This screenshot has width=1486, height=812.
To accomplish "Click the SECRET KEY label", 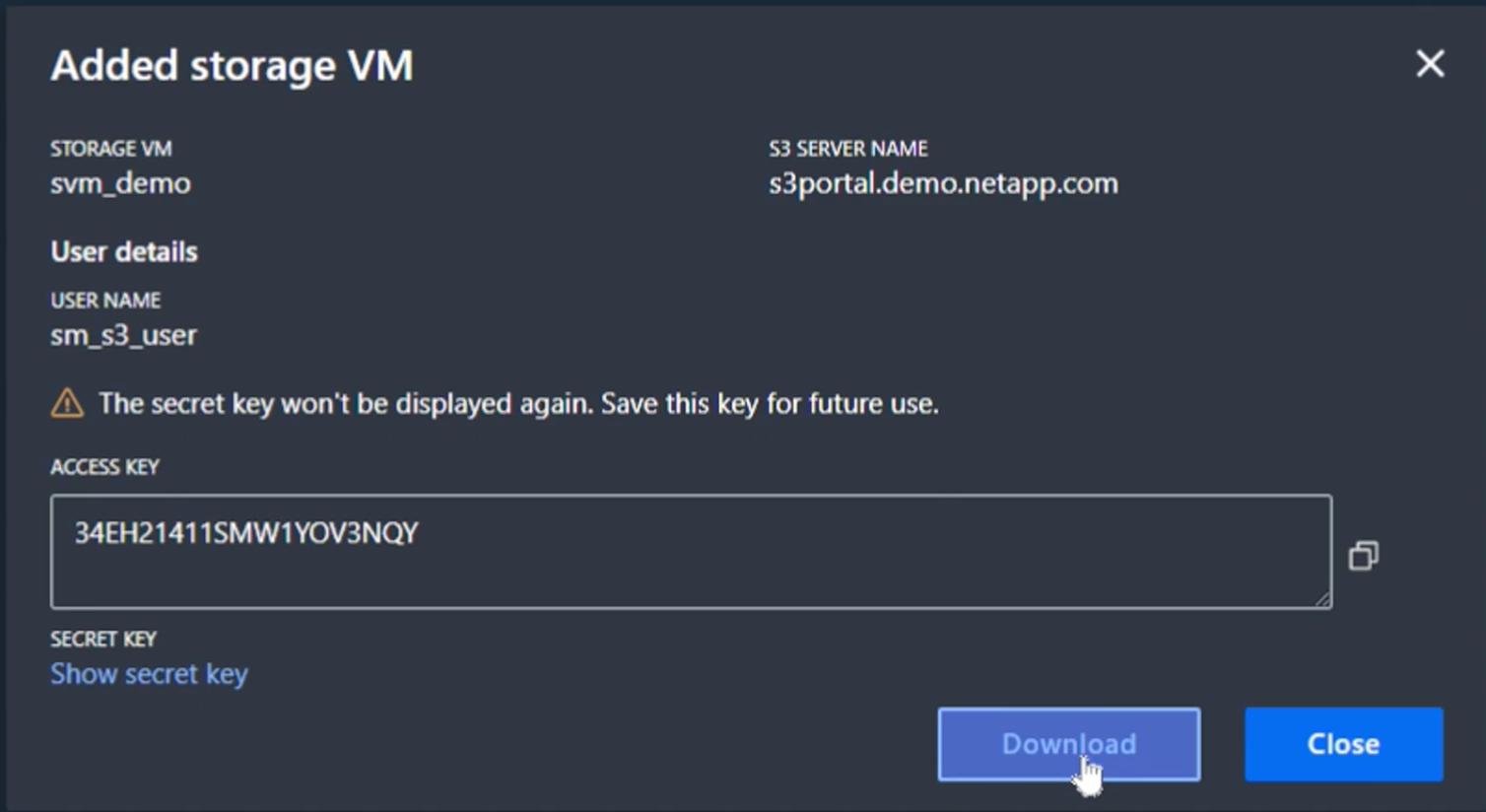I will pyautogui.click(x=103, y=640).
